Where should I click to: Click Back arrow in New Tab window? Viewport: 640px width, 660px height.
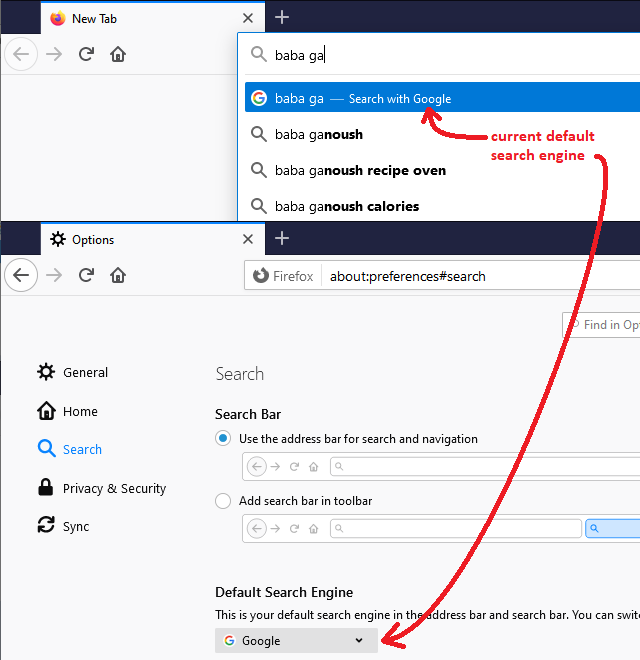click(21, 54)
